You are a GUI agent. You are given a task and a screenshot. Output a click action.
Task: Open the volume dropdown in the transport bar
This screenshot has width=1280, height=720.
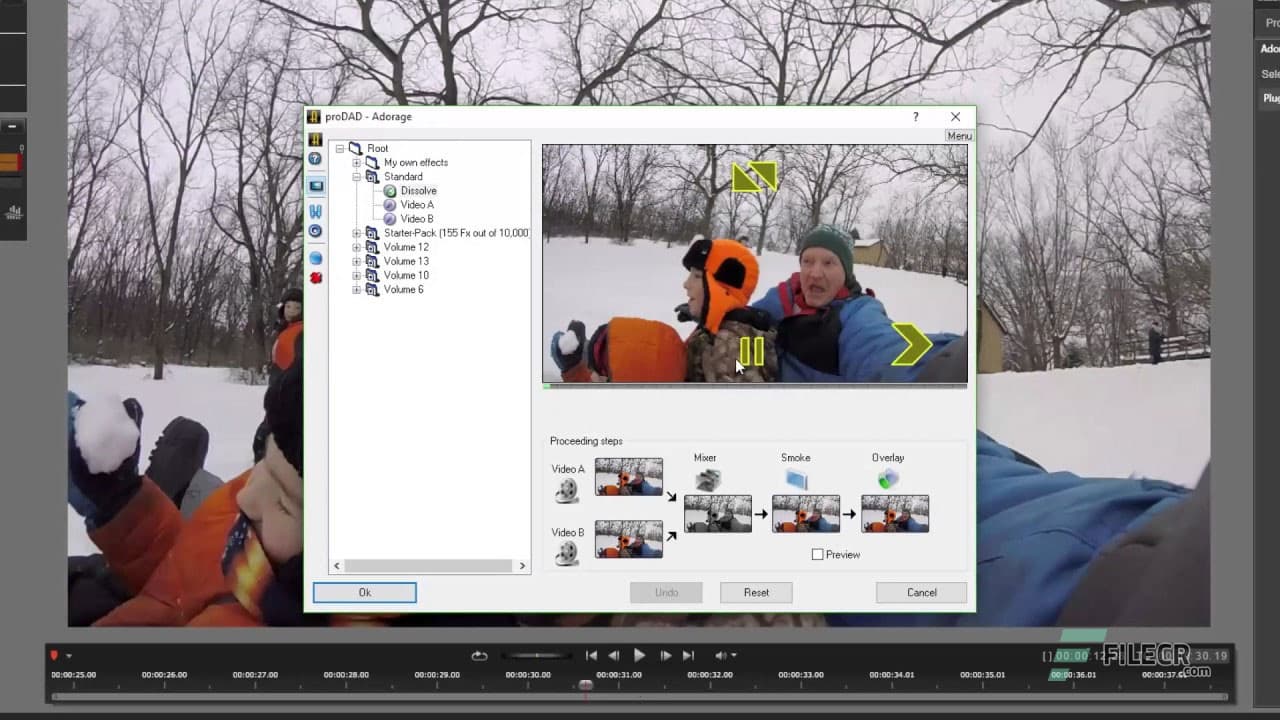click(733, 655)
